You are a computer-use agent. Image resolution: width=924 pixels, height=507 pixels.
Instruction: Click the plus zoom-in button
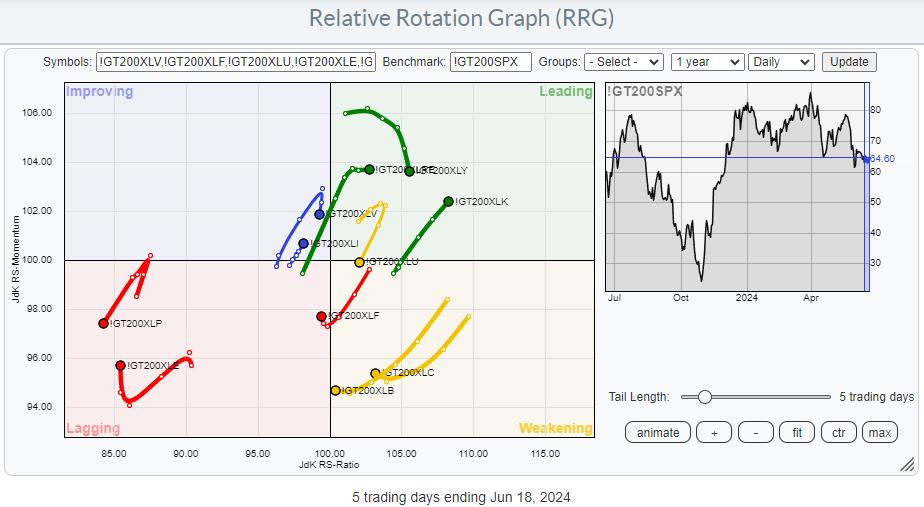pyautogui.click(x=713, y=433)
